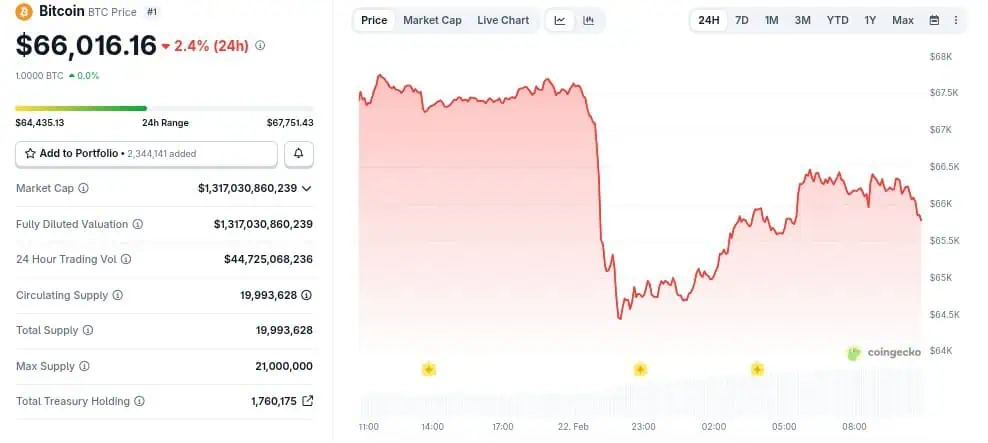Click info icon next to Max Supply
Image resolution: width=988 pixels, height=443 pixels.
pos(83,366)
